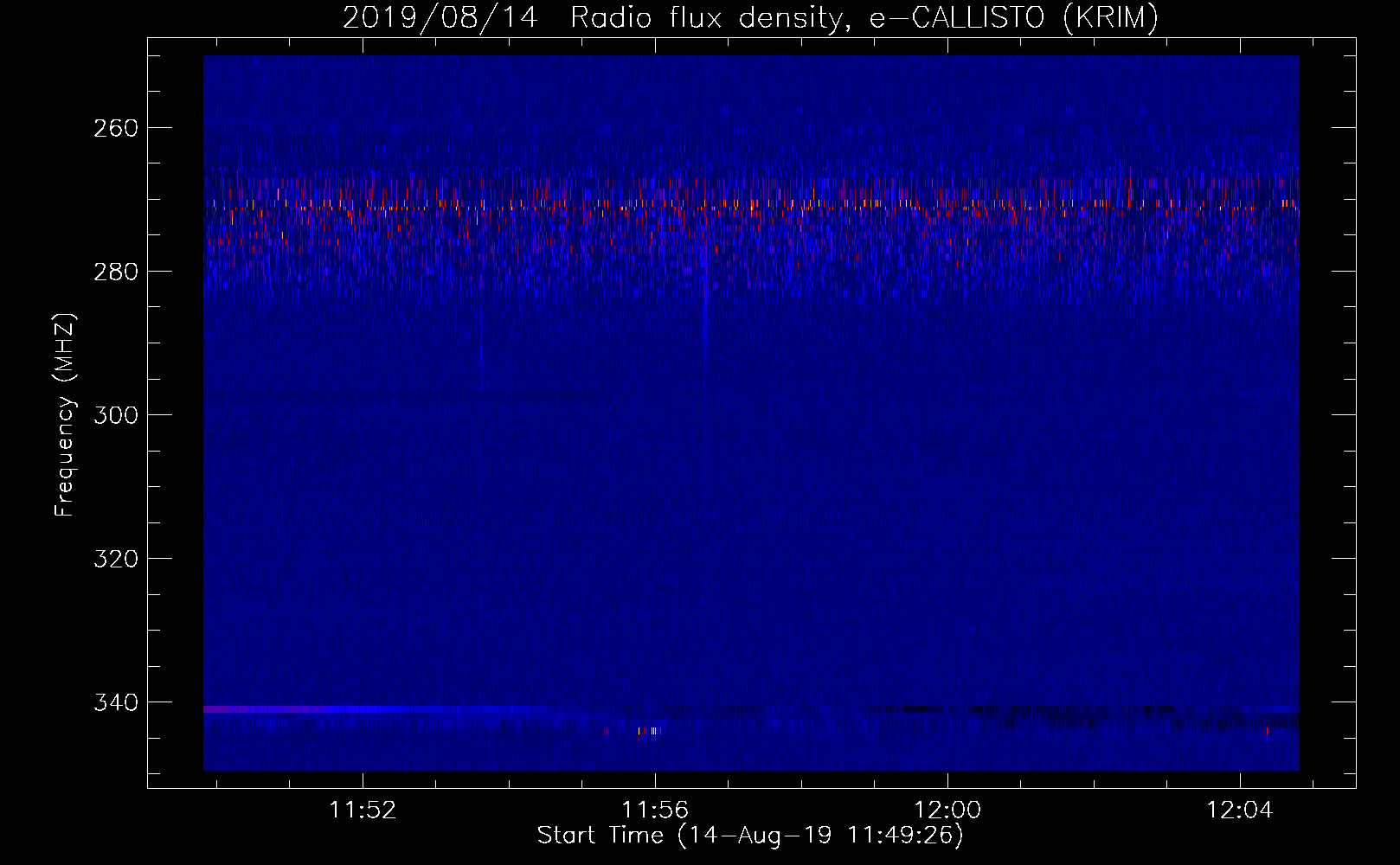
Task: Click the 11:52 time tick label
Action: click(x=363, y=811)
